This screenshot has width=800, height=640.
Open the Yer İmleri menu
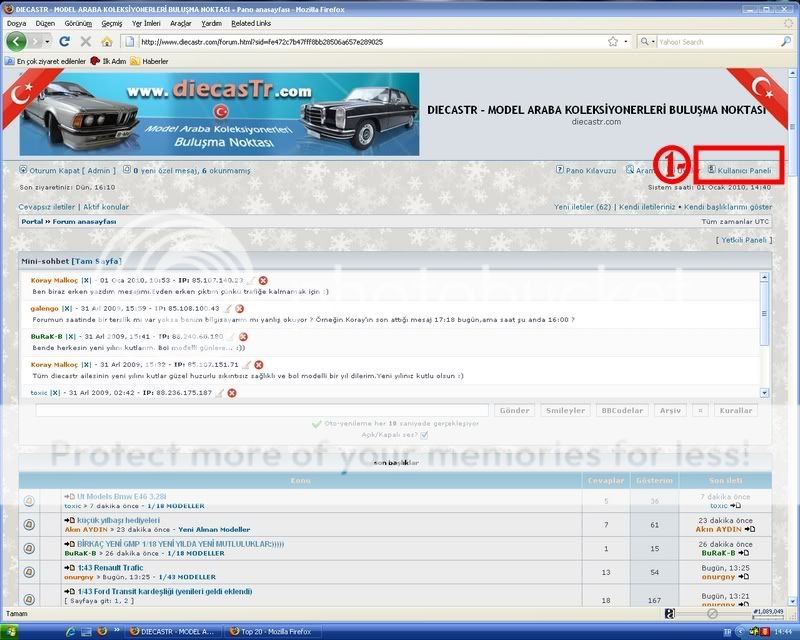click(146, 23)
